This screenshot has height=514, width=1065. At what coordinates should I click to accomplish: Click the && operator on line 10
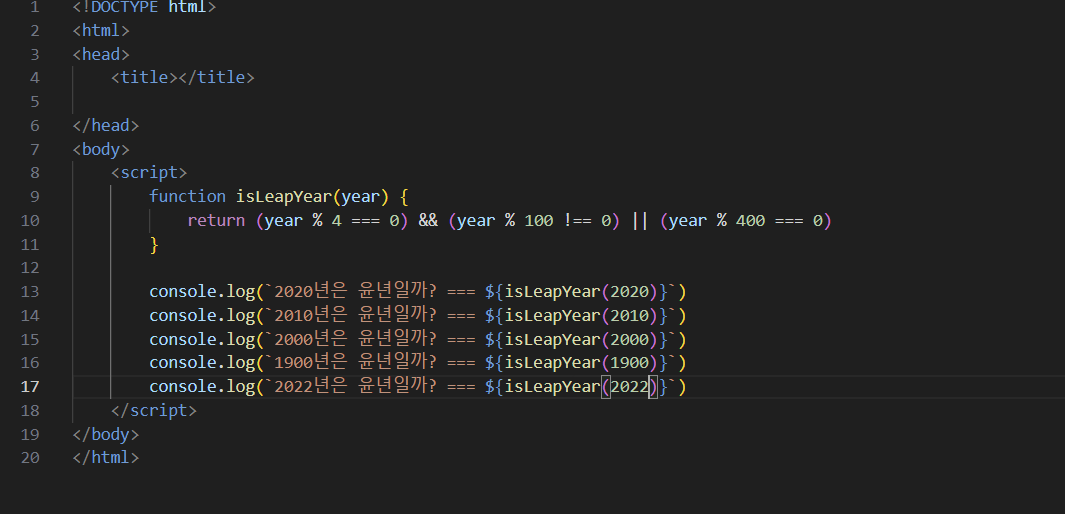click(428, 221)
